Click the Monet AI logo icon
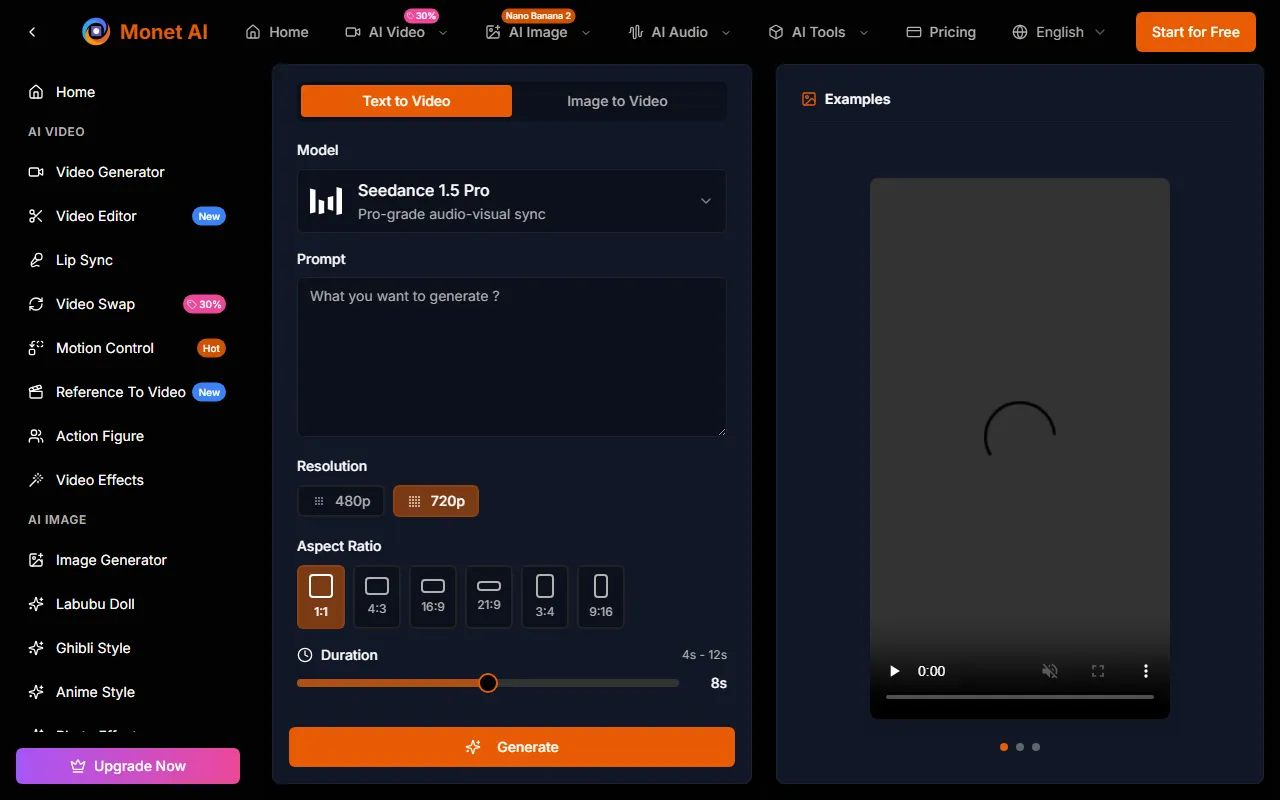Image resolution: width=1280 pixels, height=800 pixels. (x=96, y=32)
